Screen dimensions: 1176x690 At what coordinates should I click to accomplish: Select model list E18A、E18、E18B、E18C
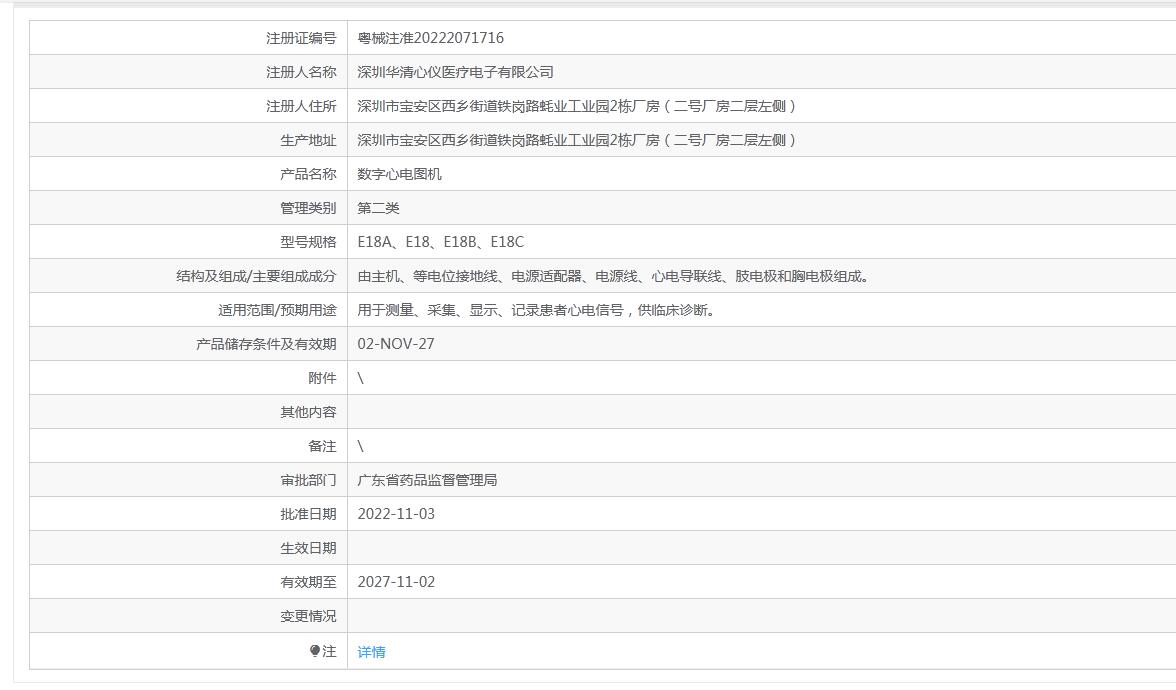coord(441,242)
